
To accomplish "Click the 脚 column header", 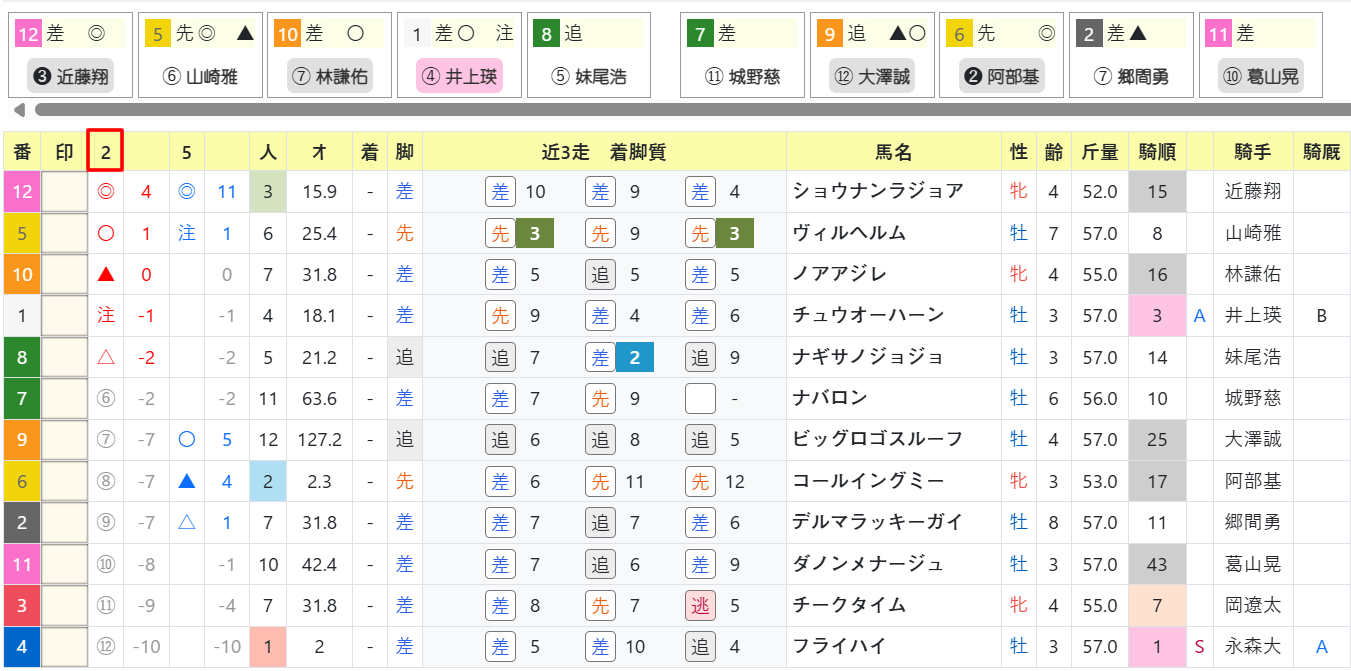I will pos(404,153).
